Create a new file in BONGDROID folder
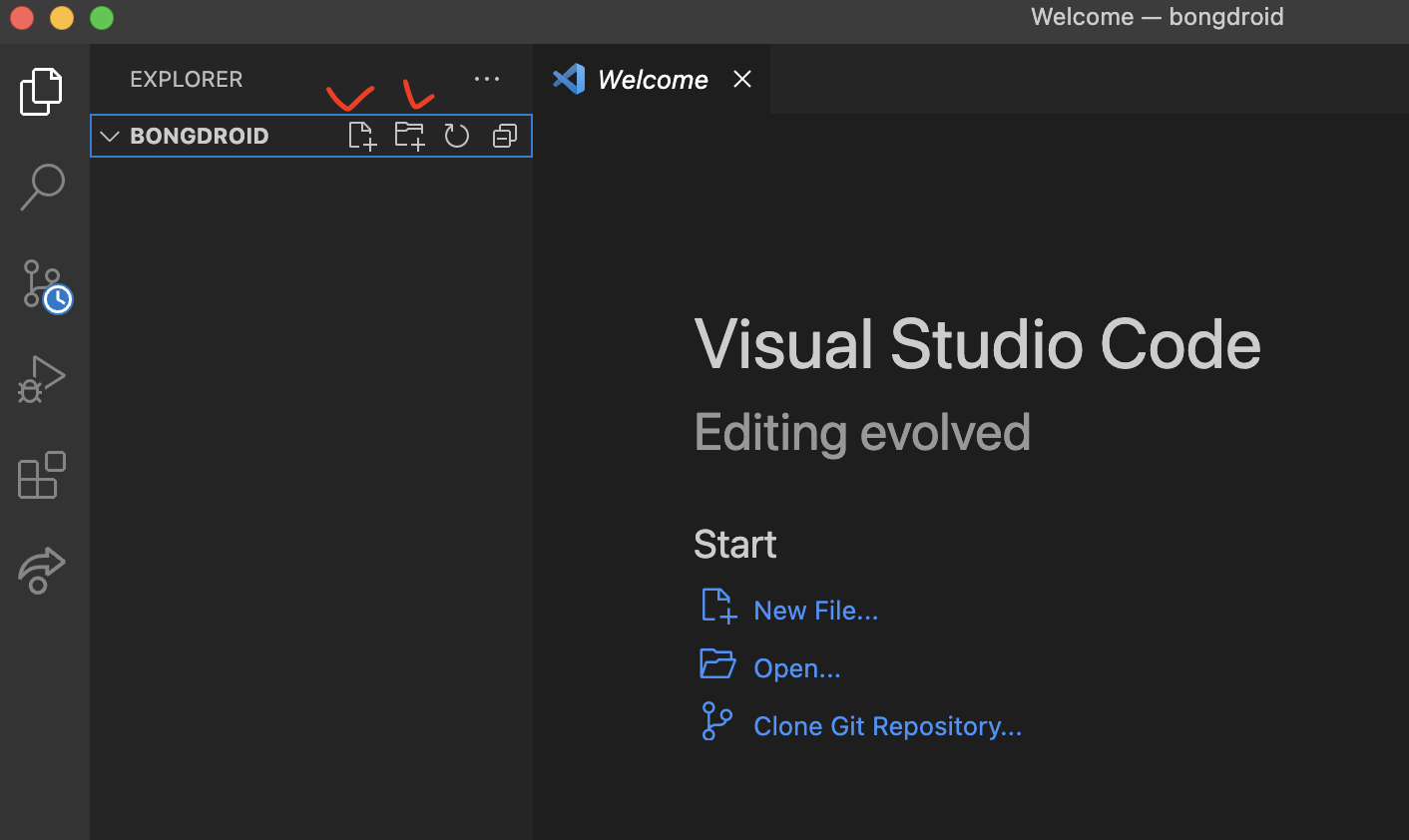1409x840 pixels. coord(362,136)
